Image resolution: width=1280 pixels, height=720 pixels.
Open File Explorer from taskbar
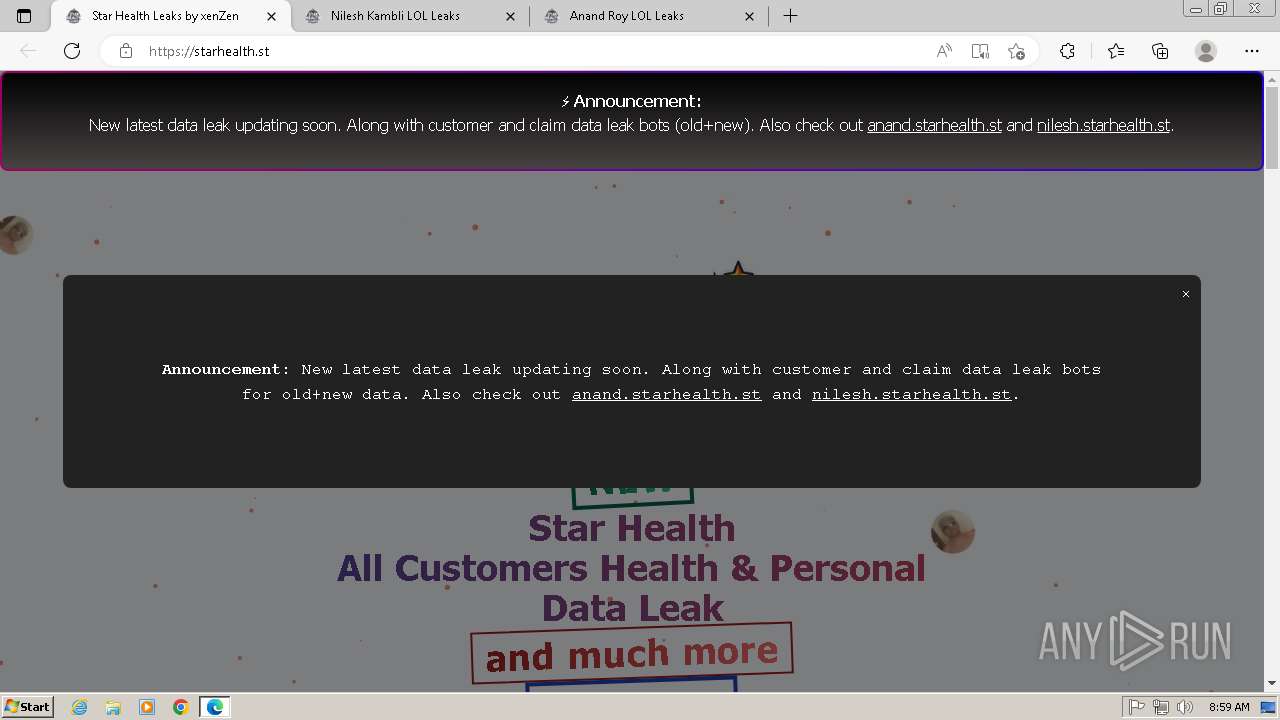tap(113, 707)
